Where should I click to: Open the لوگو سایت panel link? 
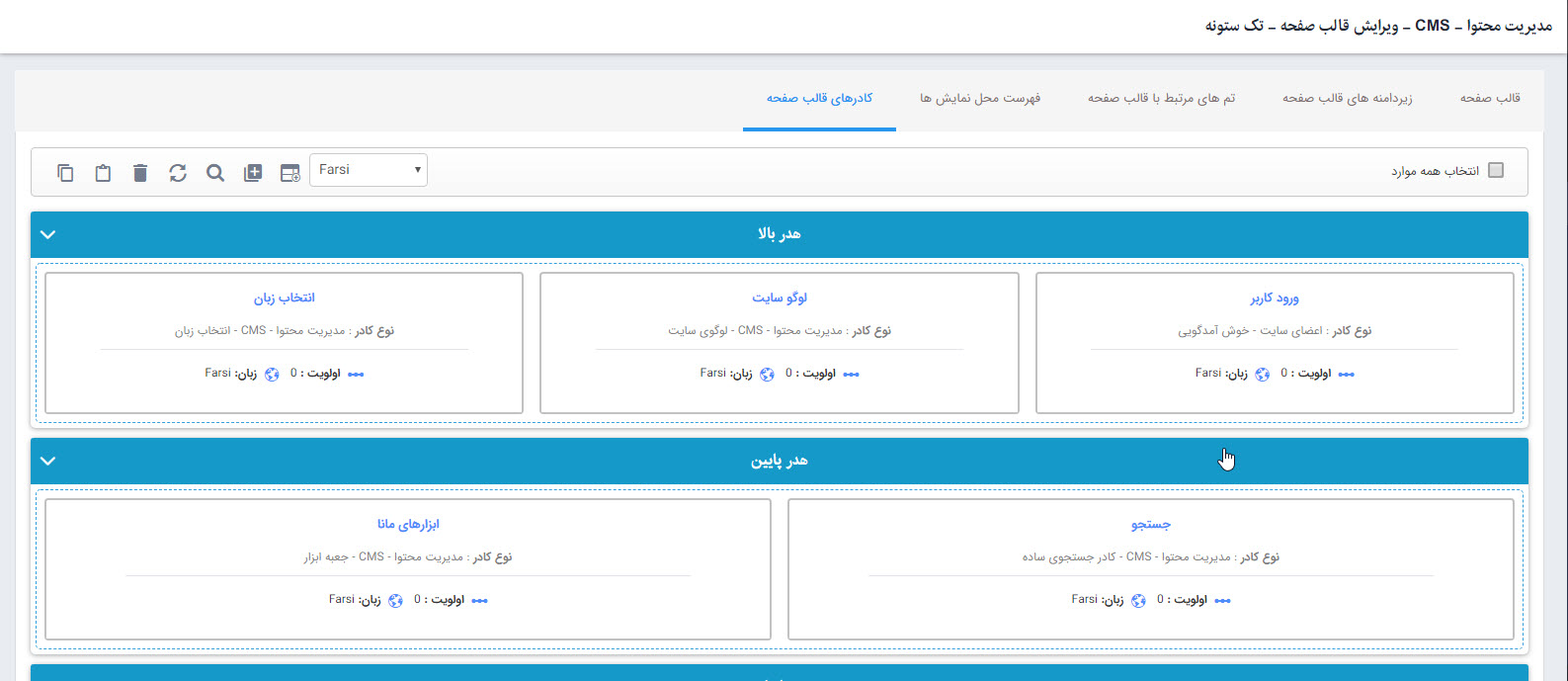pos(779,298)
